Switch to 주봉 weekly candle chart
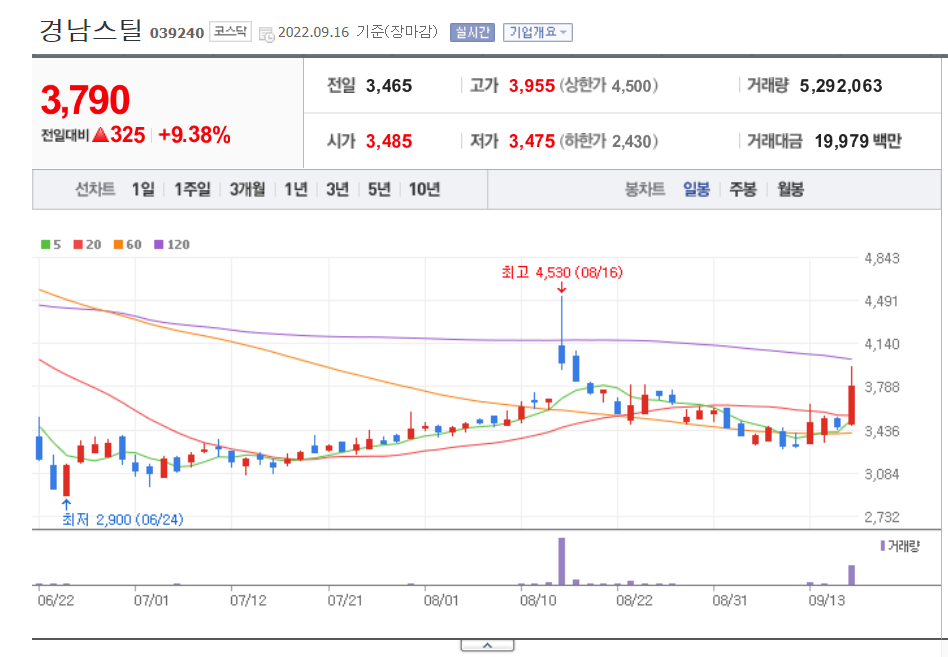Viewport: 948px width, 657px height. pos(743,189)
